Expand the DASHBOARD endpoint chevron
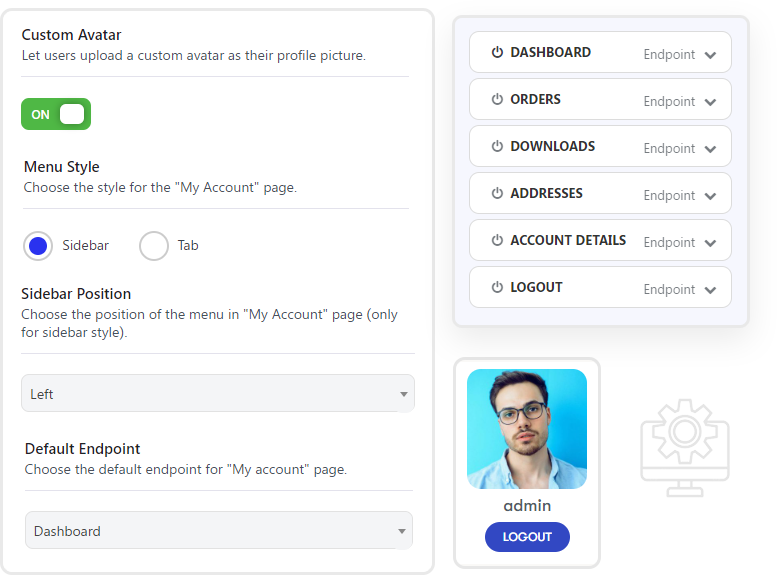 pos(710,55)
